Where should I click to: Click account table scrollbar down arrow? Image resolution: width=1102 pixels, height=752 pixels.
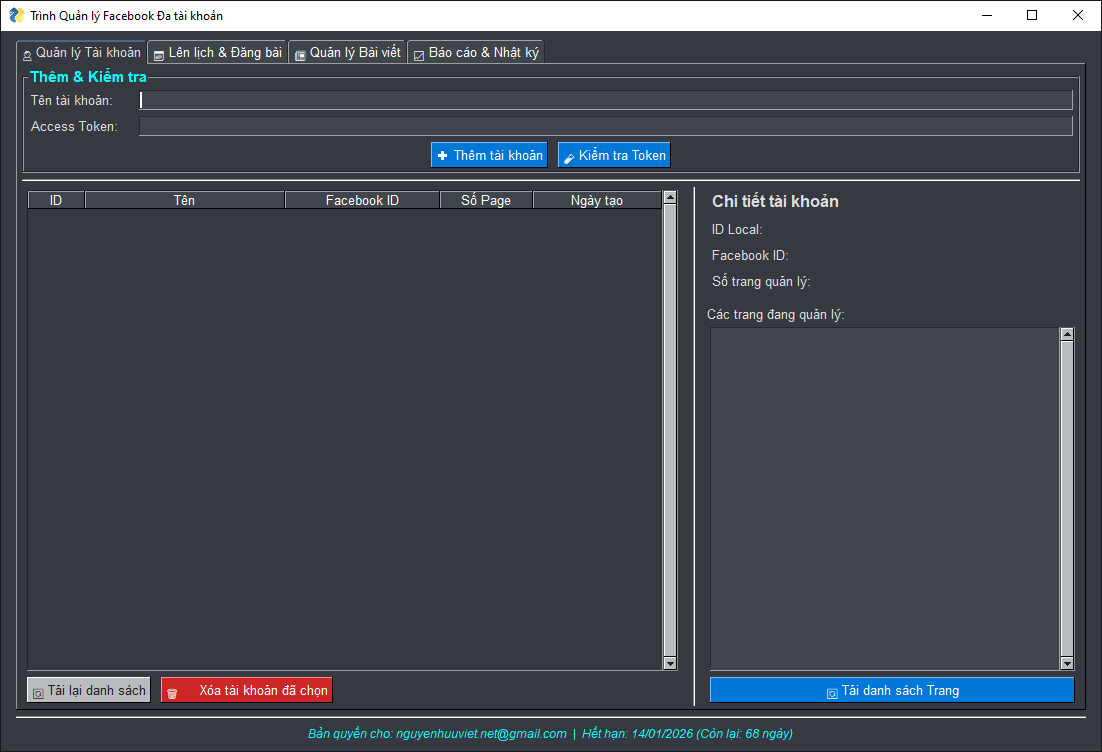(670, 663)
